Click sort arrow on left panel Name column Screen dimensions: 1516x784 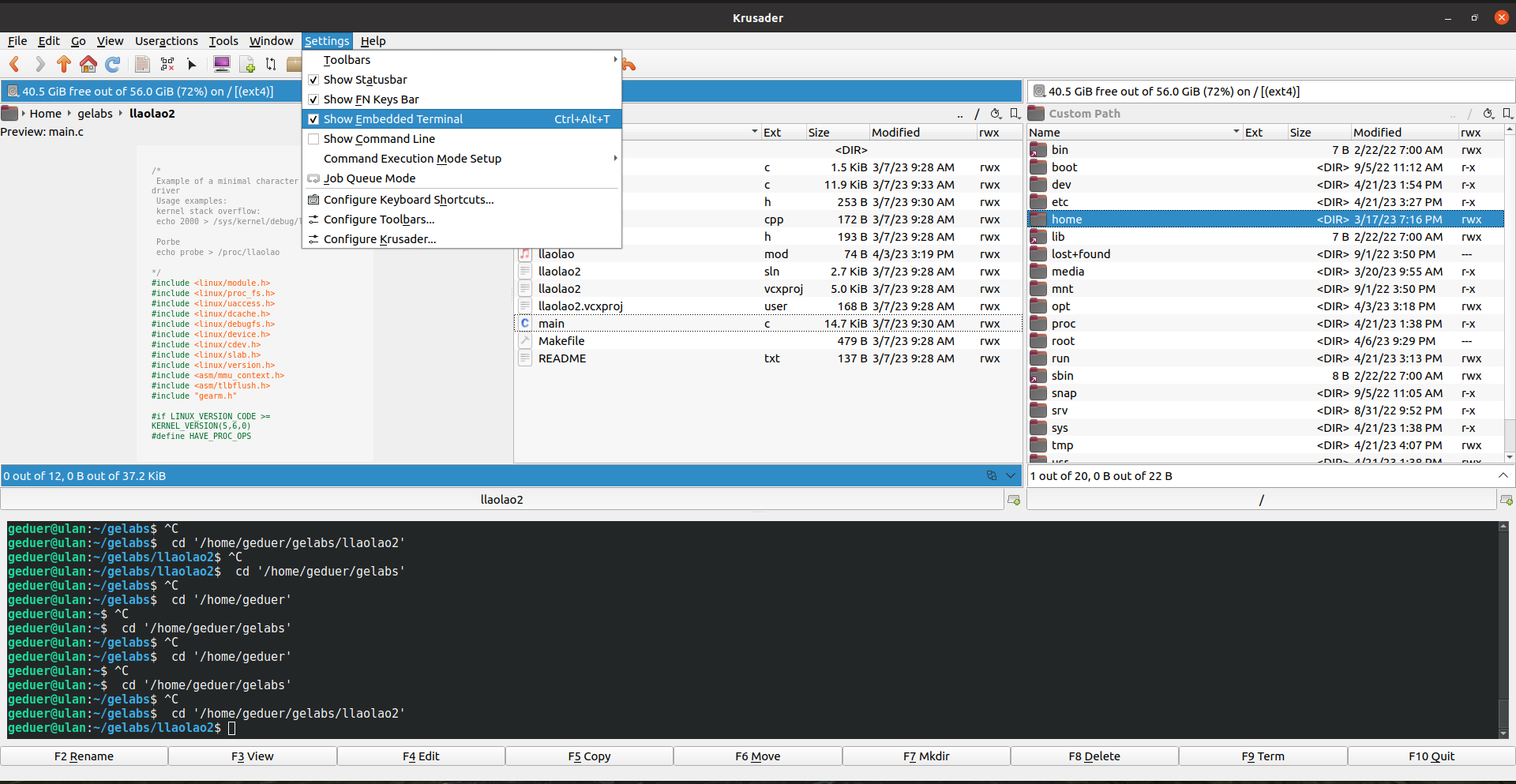(755, 132)
